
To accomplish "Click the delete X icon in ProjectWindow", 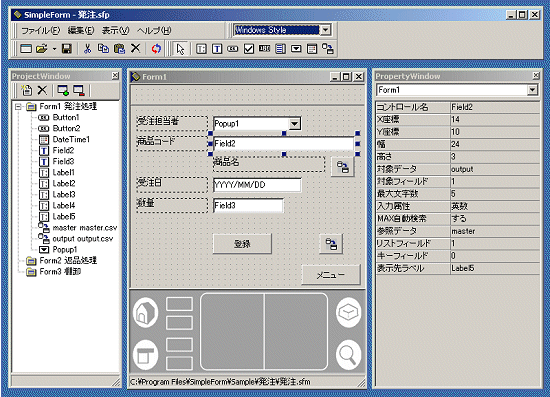I will 42,90.
